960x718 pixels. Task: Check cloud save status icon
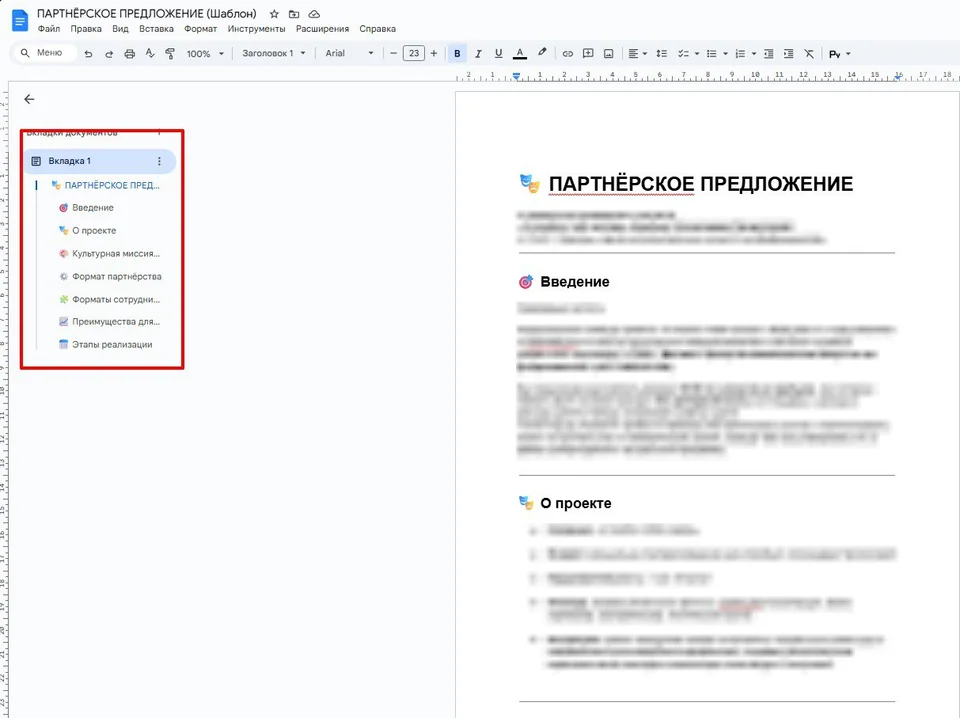[x=314, y=13]
